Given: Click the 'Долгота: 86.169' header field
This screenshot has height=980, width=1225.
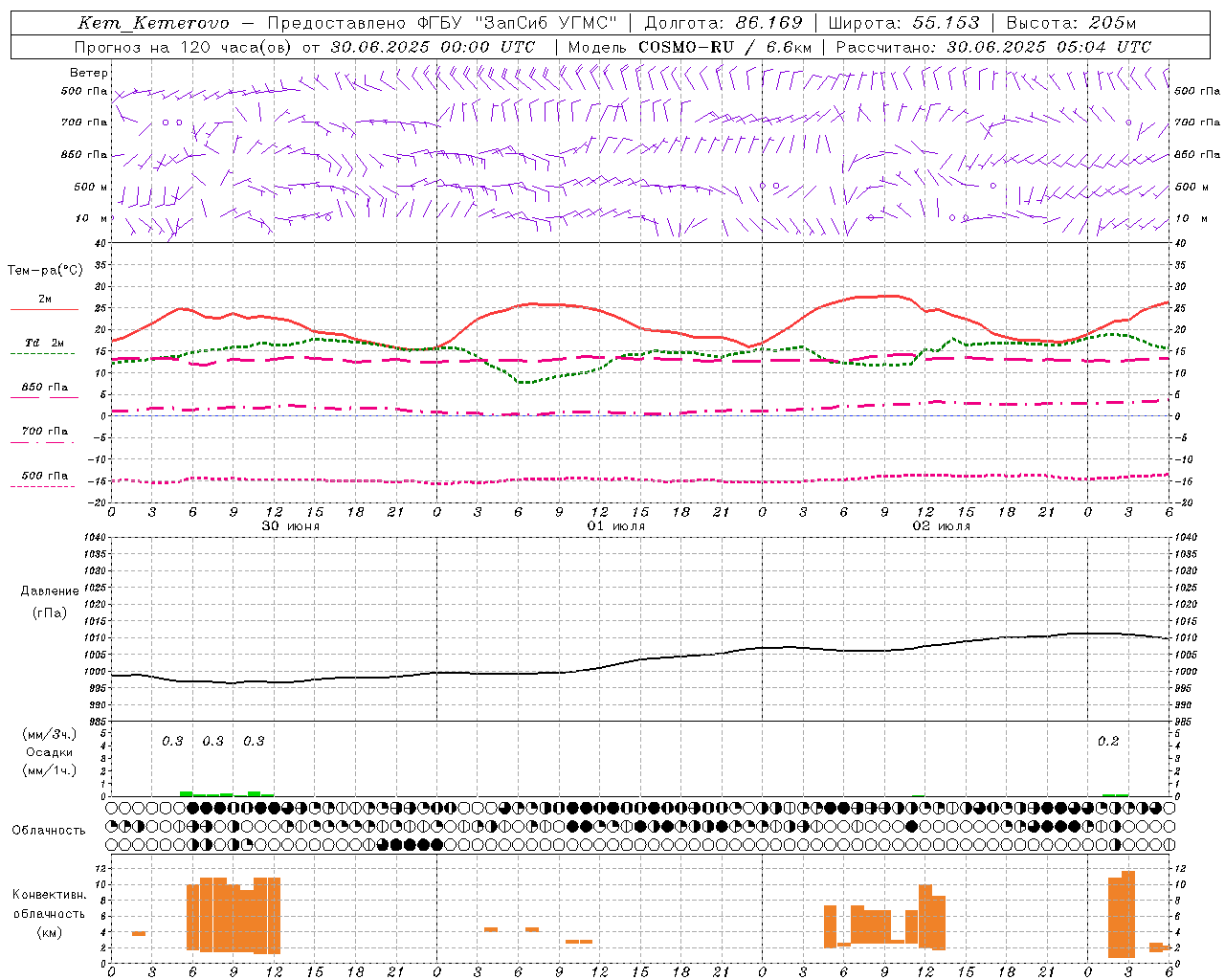Looking at the screenshot, I should (724, 23).
